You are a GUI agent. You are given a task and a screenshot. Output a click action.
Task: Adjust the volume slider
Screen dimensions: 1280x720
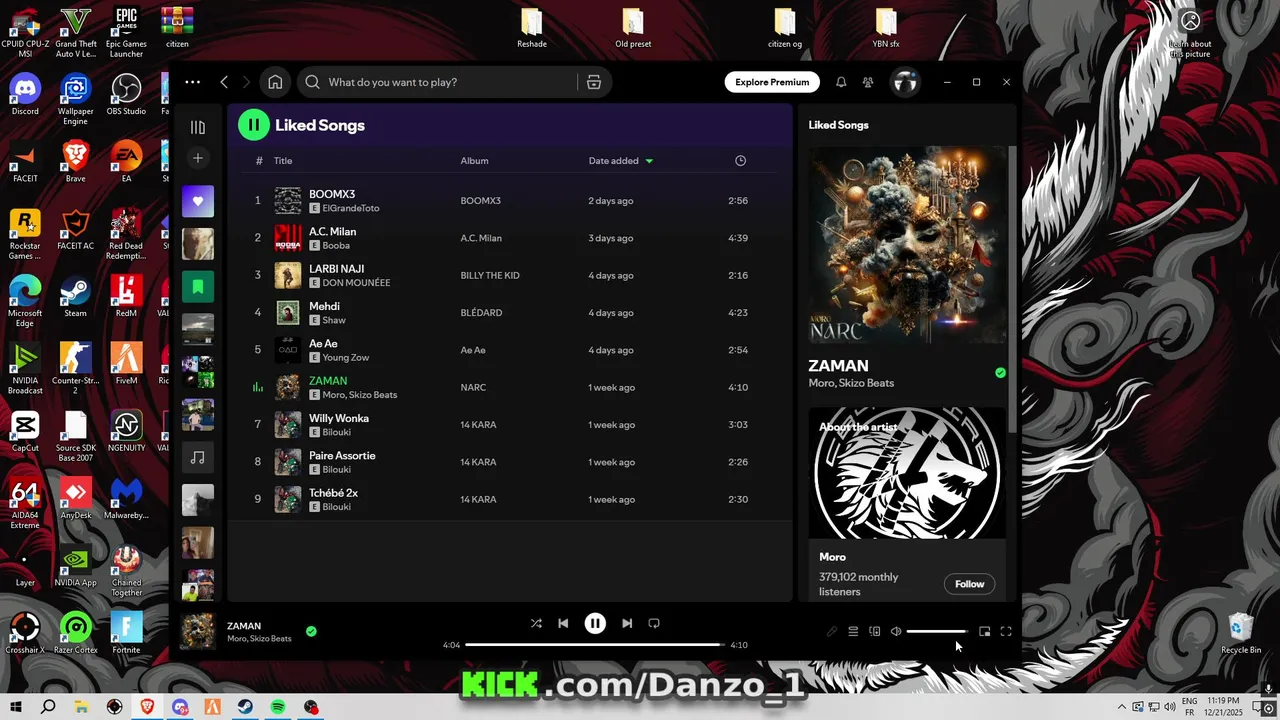coord(937,631)
